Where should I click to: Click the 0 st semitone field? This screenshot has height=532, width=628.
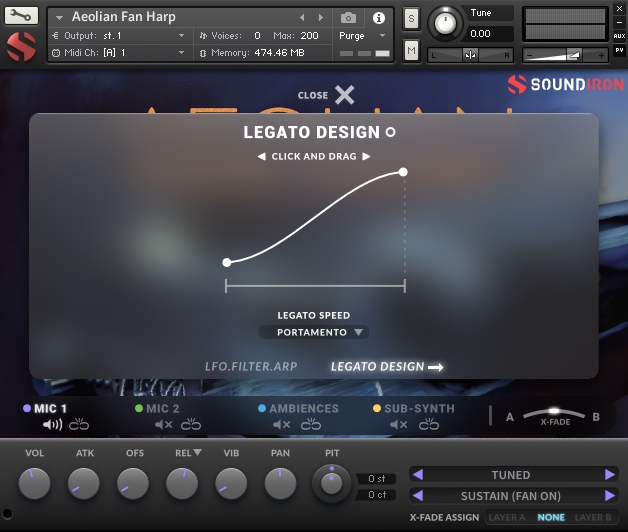(x=376, y=478)
